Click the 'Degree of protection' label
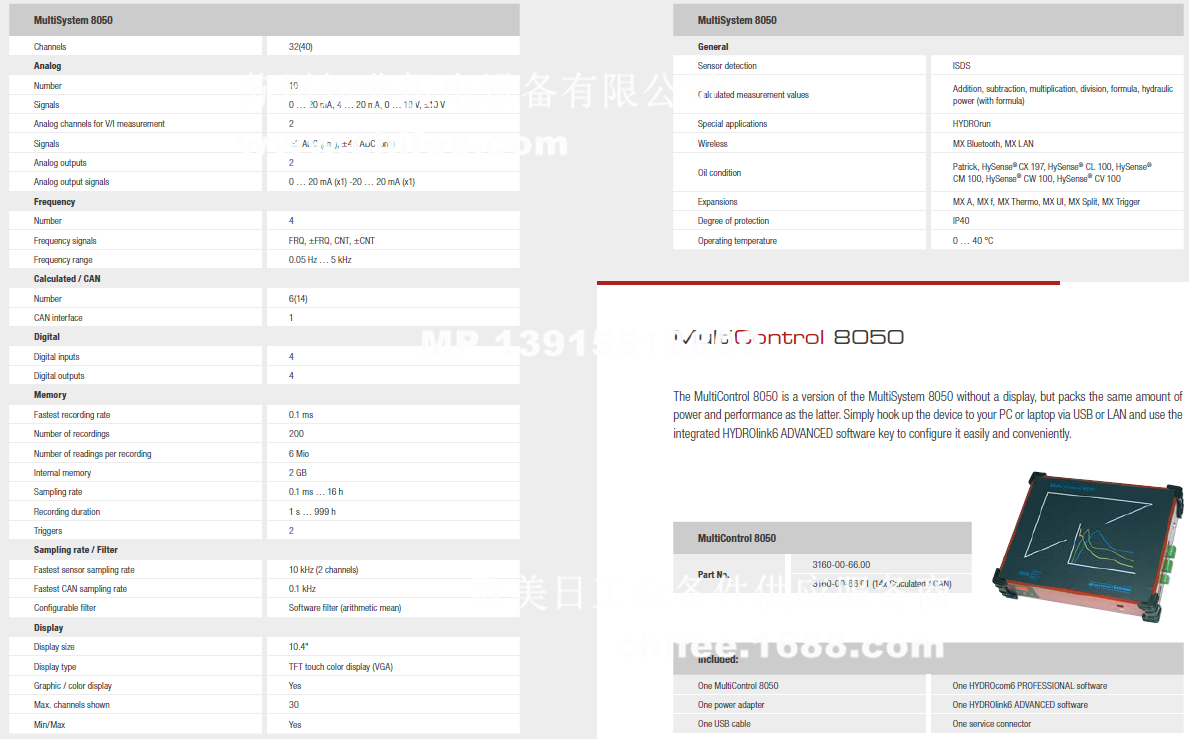Screen dimensions: 1189x739 click(733, 221)
